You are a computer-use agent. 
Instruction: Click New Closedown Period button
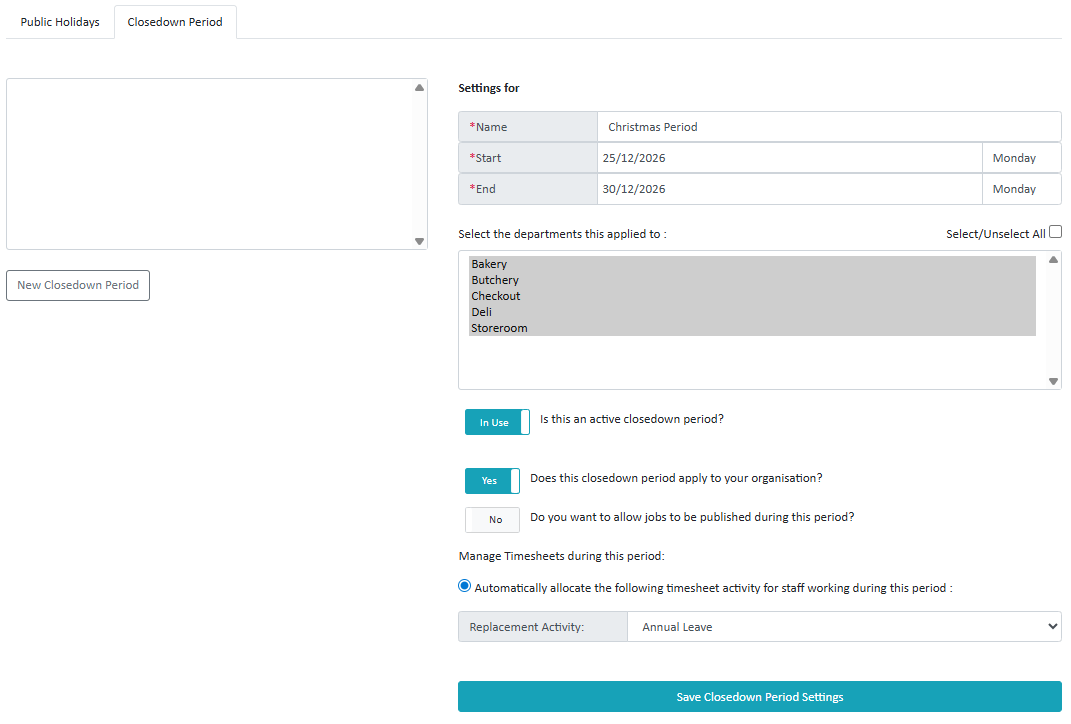[78, 286]
